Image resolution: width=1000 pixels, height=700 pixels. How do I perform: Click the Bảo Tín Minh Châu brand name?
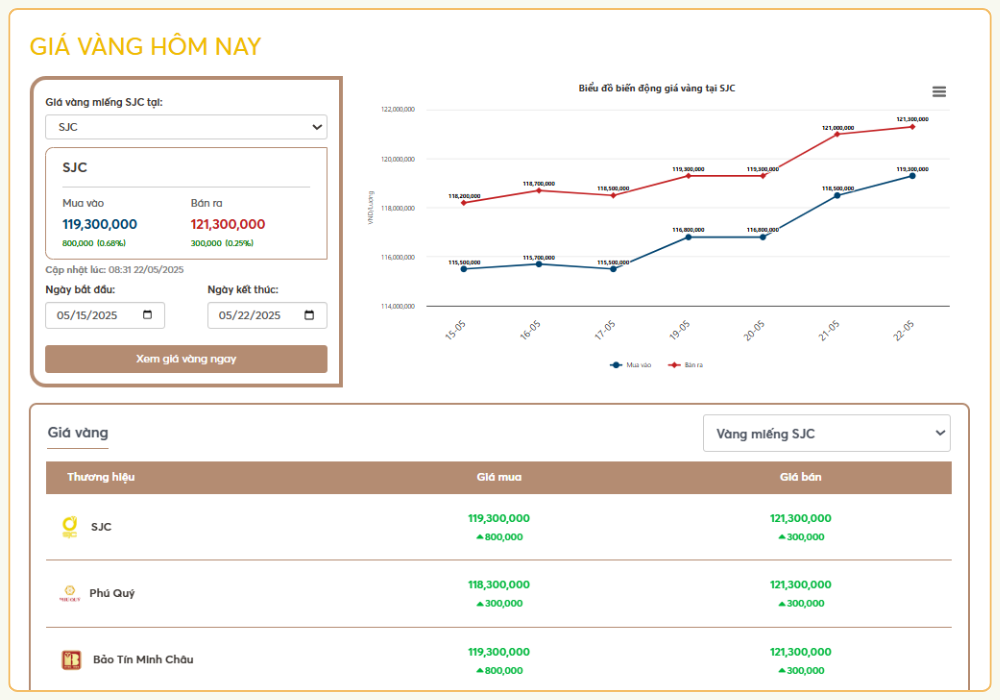[x=143, y=659]
